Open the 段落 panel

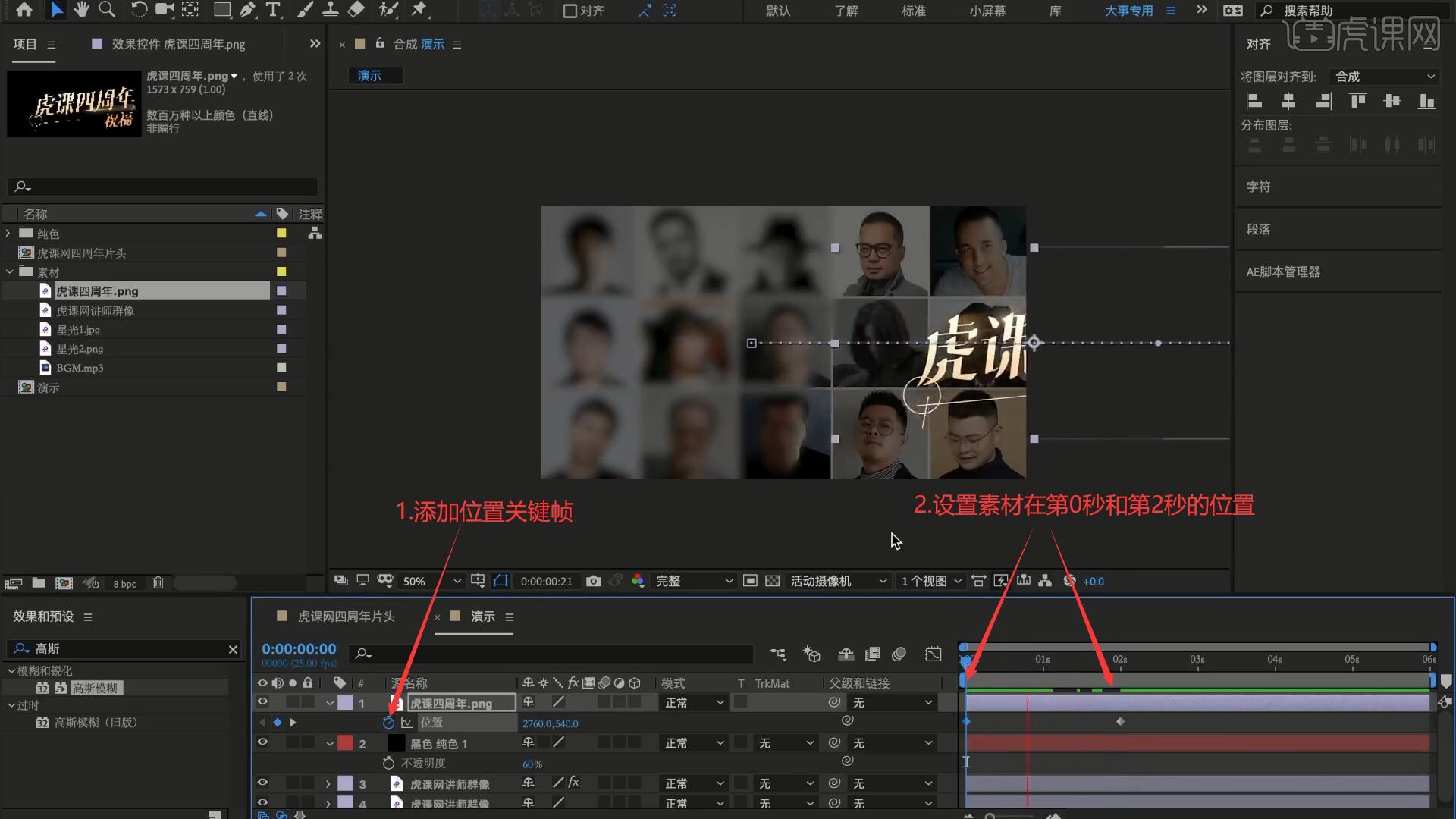[x=1259, y=229]
